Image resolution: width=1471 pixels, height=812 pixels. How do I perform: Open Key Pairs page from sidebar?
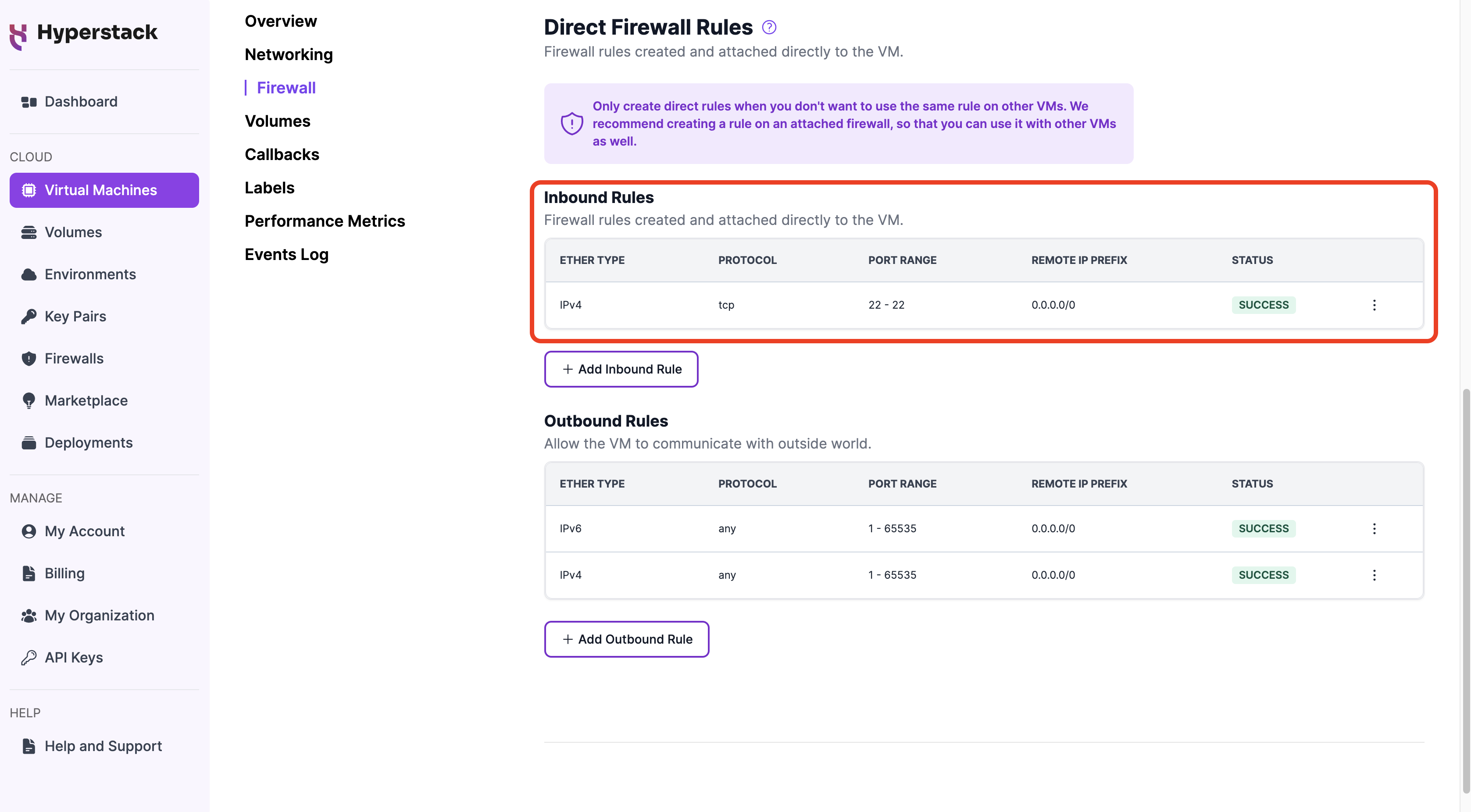pyautogui.click(x=104, y=317)
